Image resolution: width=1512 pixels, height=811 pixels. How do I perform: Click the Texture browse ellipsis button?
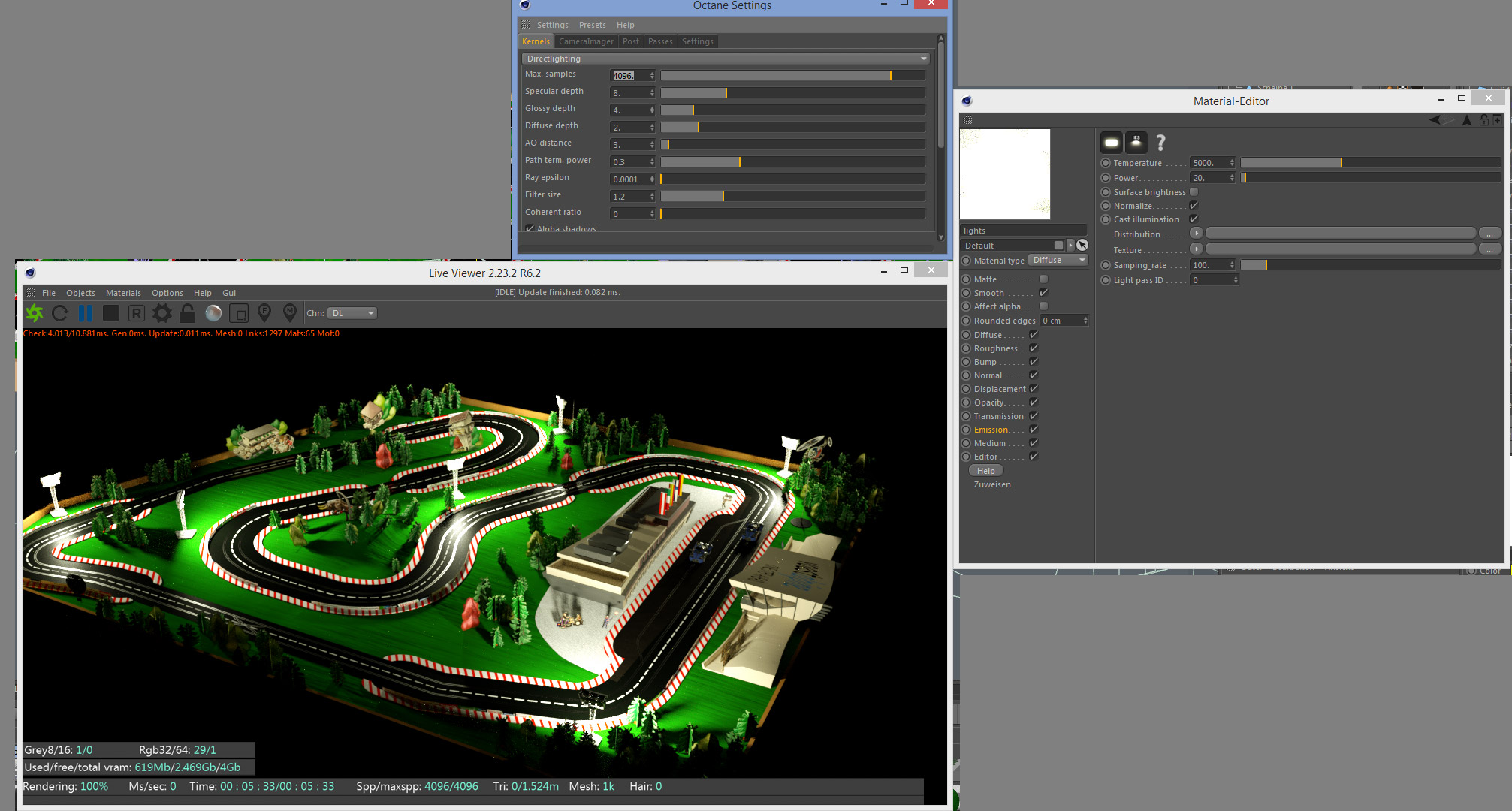(x=1489, y=249)
